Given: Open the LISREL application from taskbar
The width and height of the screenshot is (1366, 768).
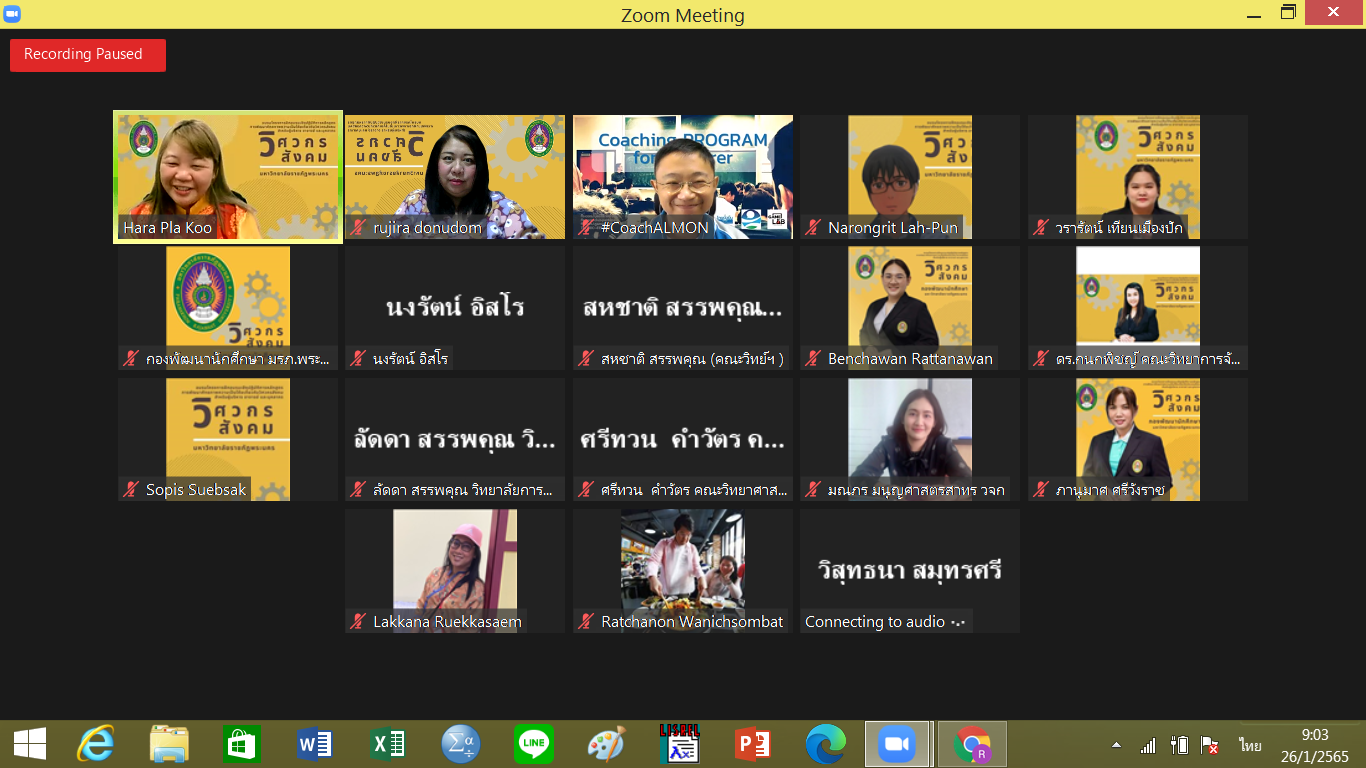Looking at the screenshot, I should [679, 744].
